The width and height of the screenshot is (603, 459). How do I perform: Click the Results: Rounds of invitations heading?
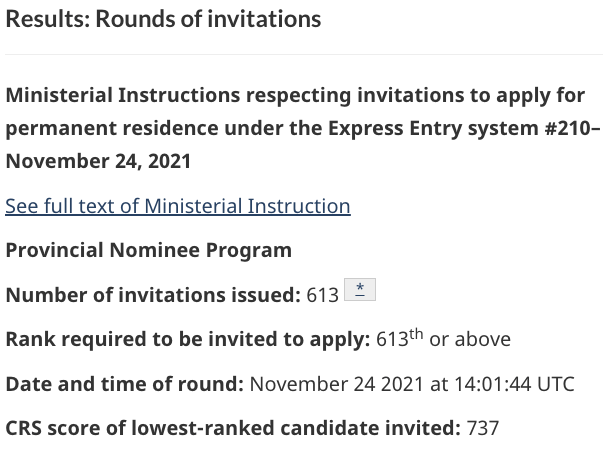(163, 19)
